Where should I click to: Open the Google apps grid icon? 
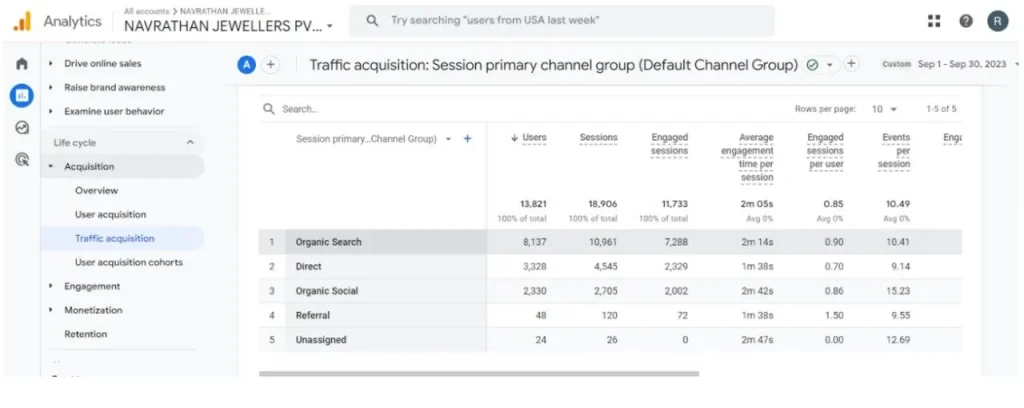[x=934, y=21]
